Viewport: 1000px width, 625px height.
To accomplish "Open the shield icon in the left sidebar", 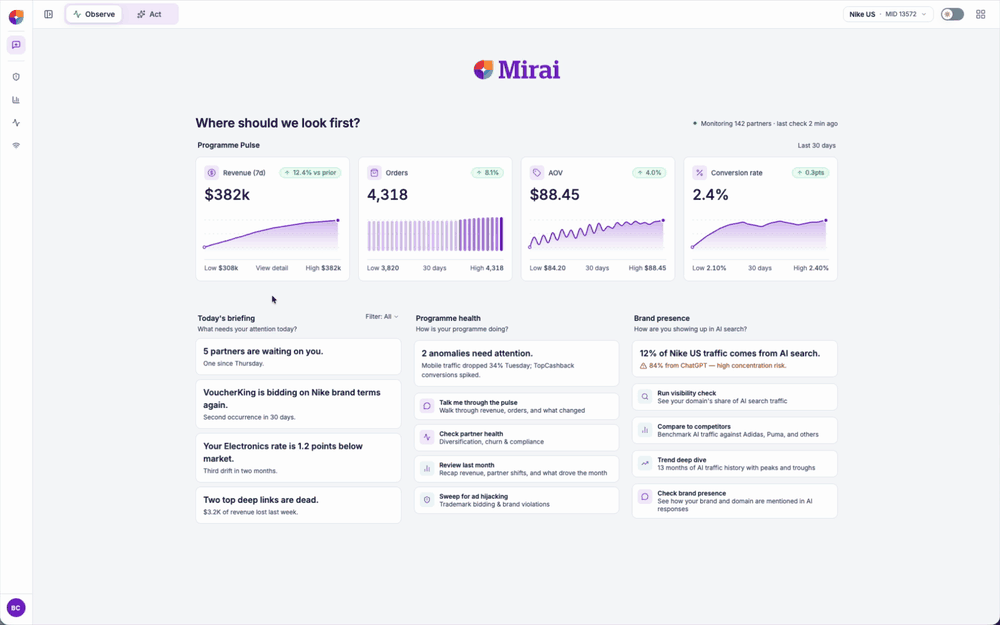I will click(x=16, y=77).
